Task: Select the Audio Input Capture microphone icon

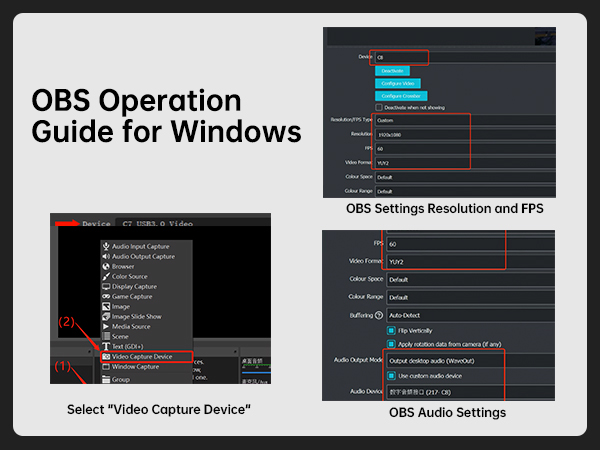Action: point(106,246)
